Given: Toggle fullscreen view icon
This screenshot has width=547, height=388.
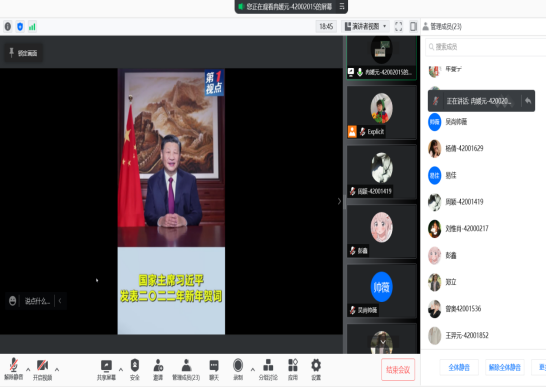Looking at the screenshot, I should (x=398, y=27).
